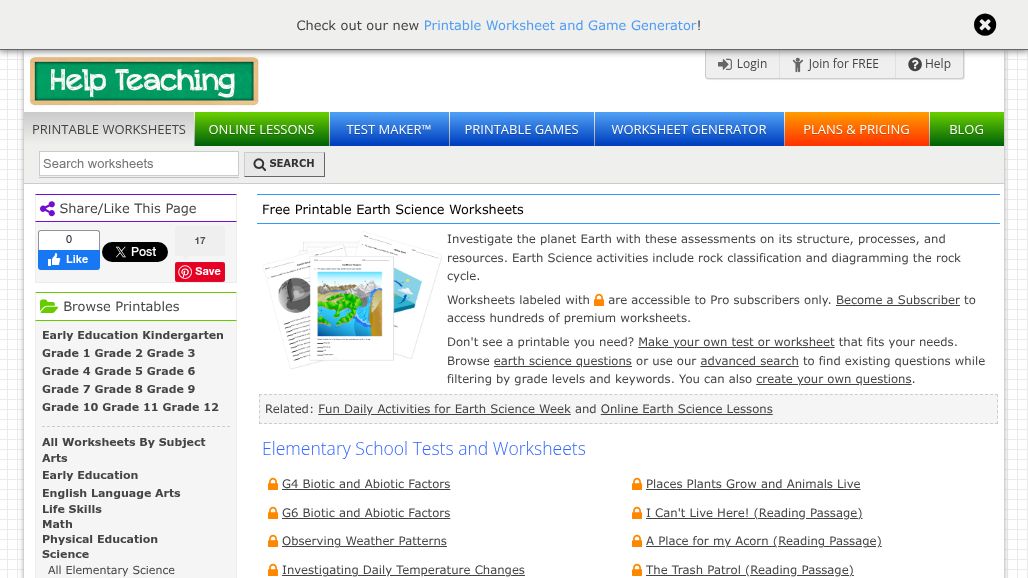Open the TEST MAKER section
This screenshot has width=1028, height=578.
coord(388,129)
